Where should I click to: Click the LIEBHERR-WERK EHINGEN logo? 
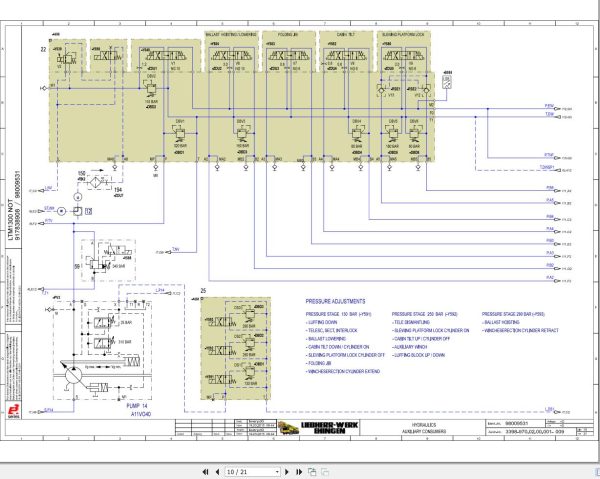pyautogui.click(x=318, y=427)
